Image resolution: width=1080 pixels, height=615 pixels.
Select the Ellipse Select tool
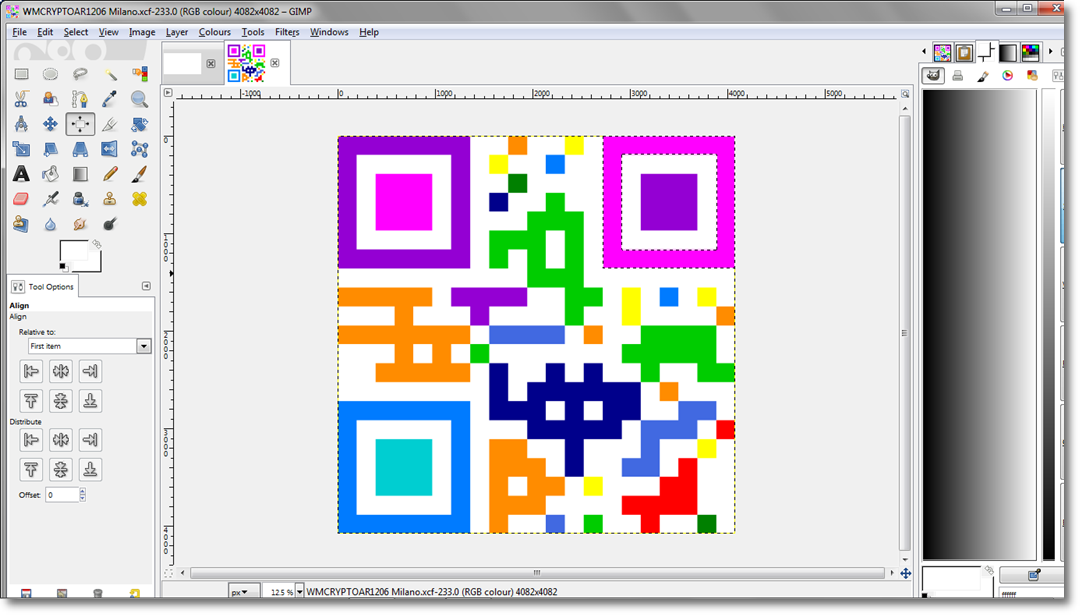50,74
